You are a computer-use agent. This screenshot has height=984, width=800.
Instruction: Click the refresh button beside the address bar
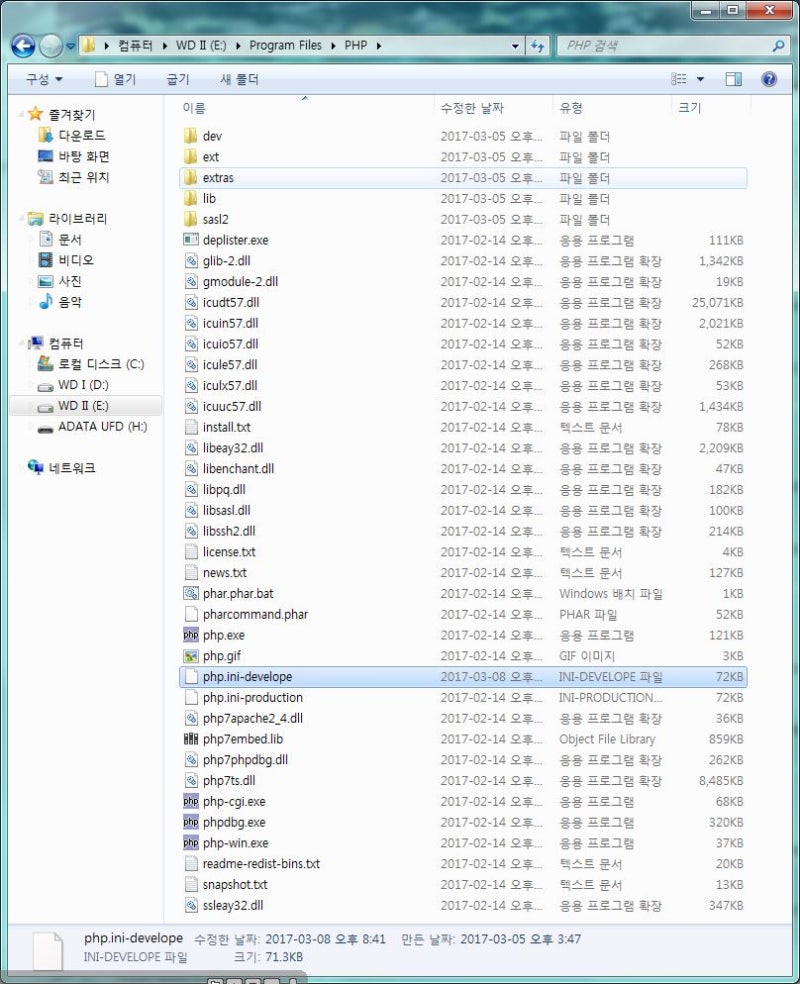pyautogui.click(x=538, y=46)
